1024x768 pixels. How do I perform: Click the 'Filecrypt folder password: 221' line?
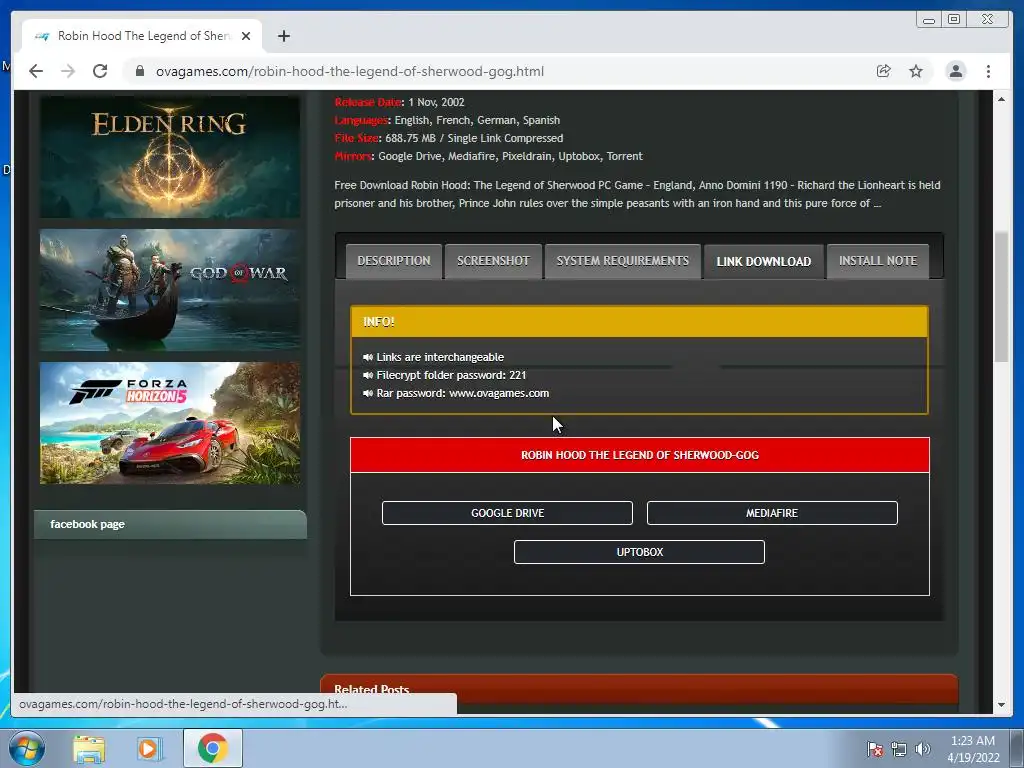[451, 376]
